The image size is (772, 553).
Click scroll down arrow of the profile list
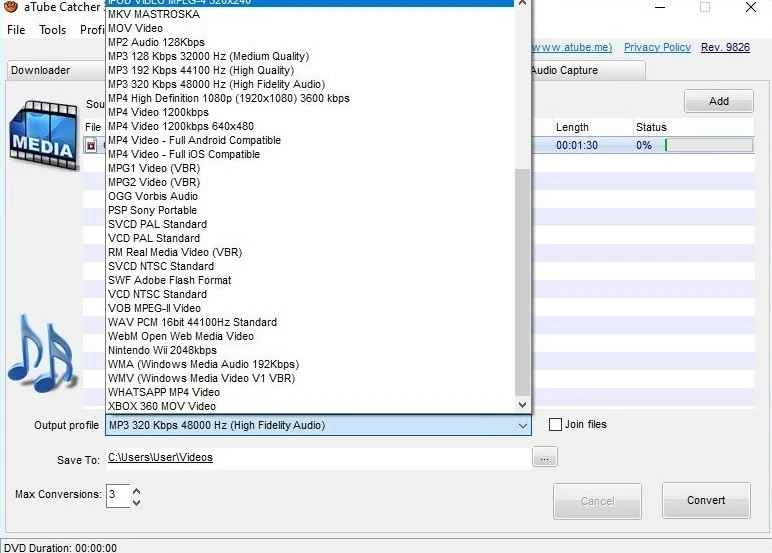pos(522,405)
